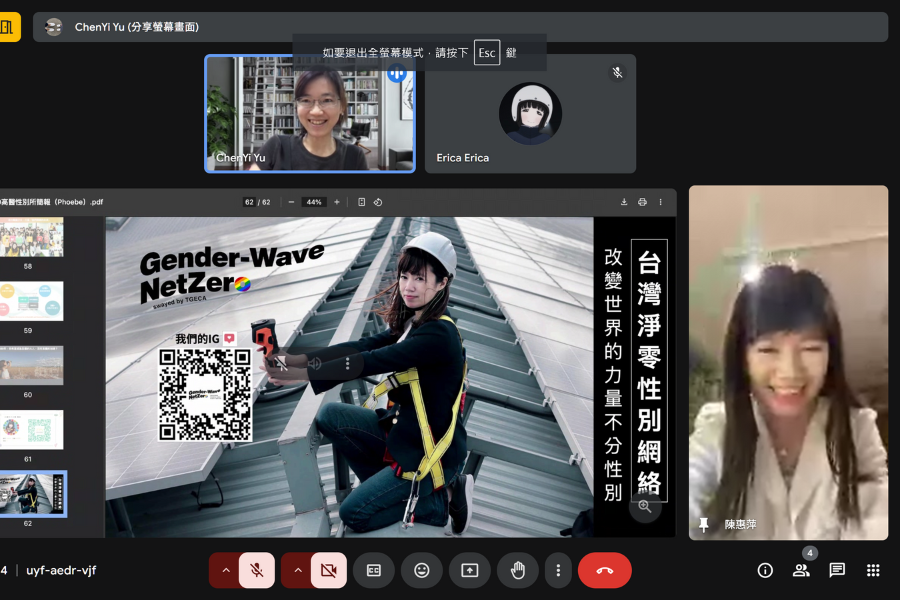
Task: Click the present screen button
Action: (x=470, y=570)
